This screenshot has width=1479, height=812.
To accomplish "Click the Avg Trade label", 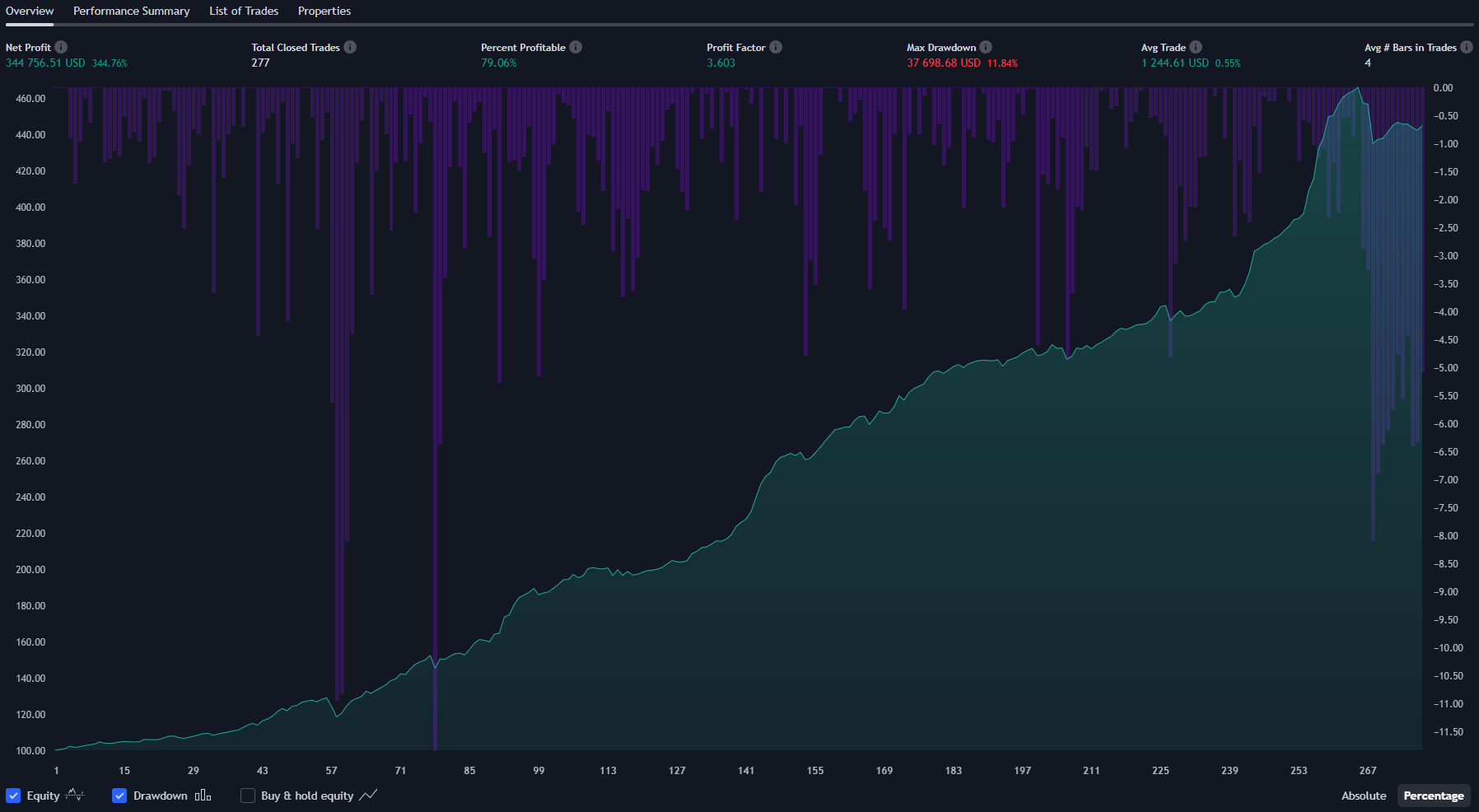I will (1163, 48).
